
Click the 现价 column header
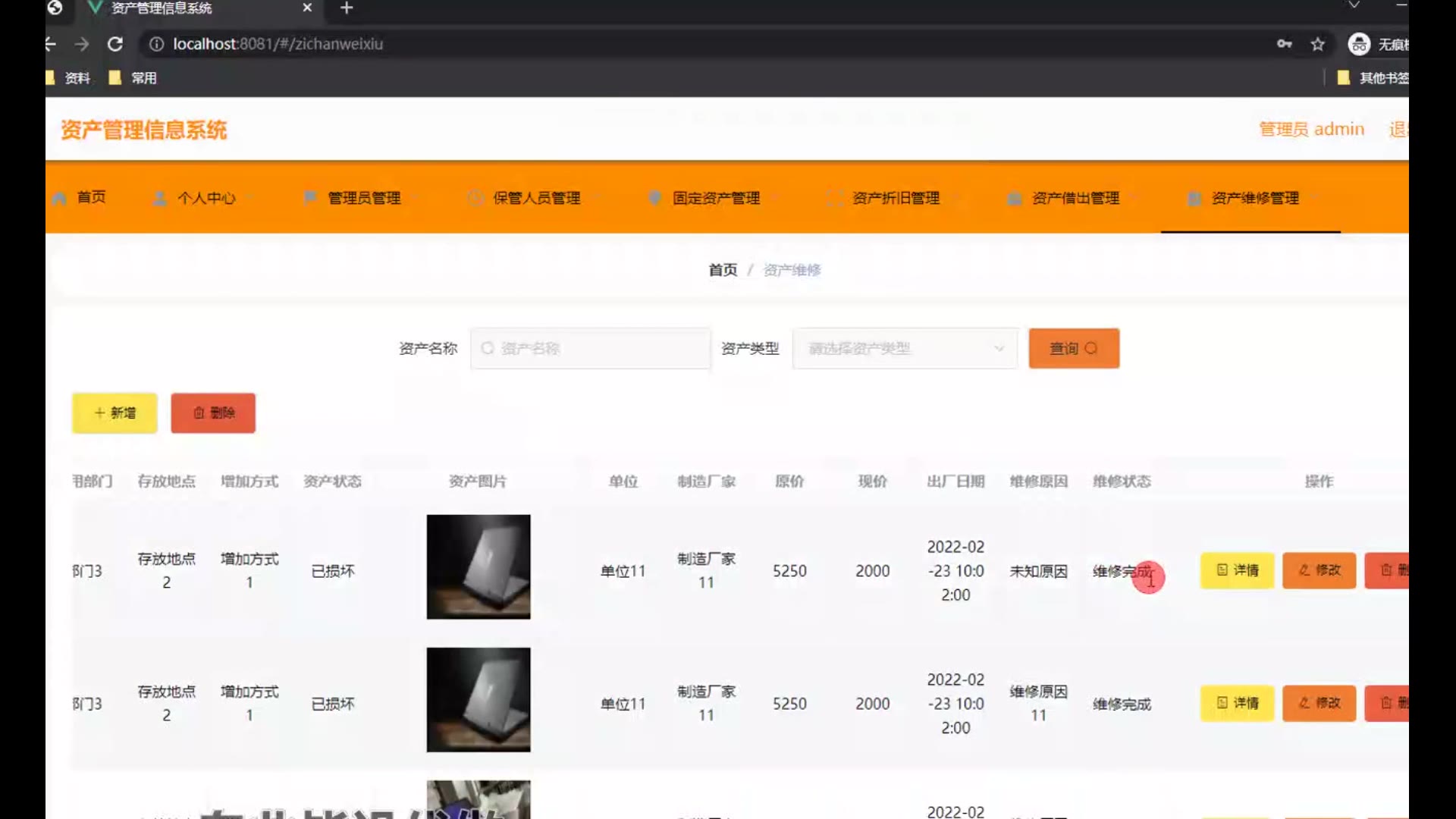tap(872, 482)
